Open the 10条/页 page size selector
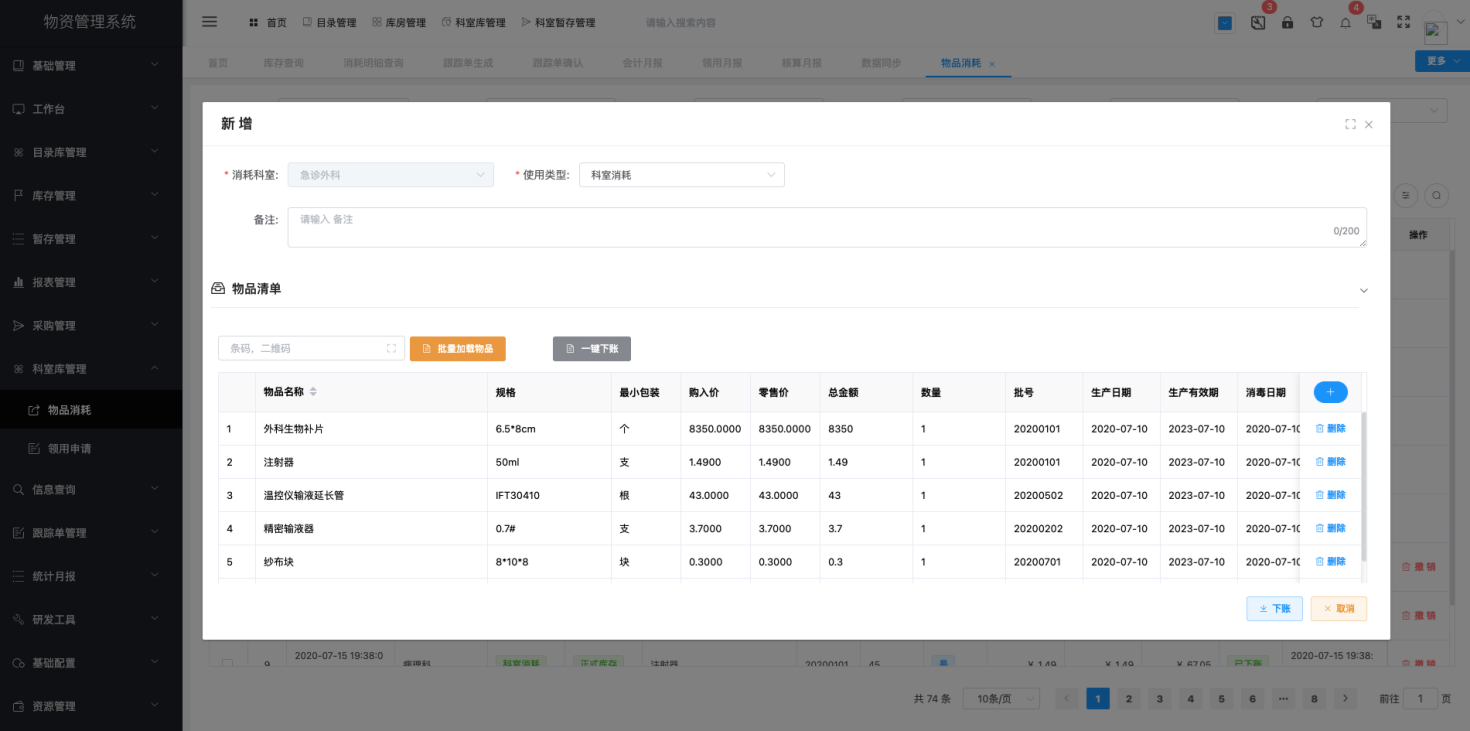 point(1000,699)
